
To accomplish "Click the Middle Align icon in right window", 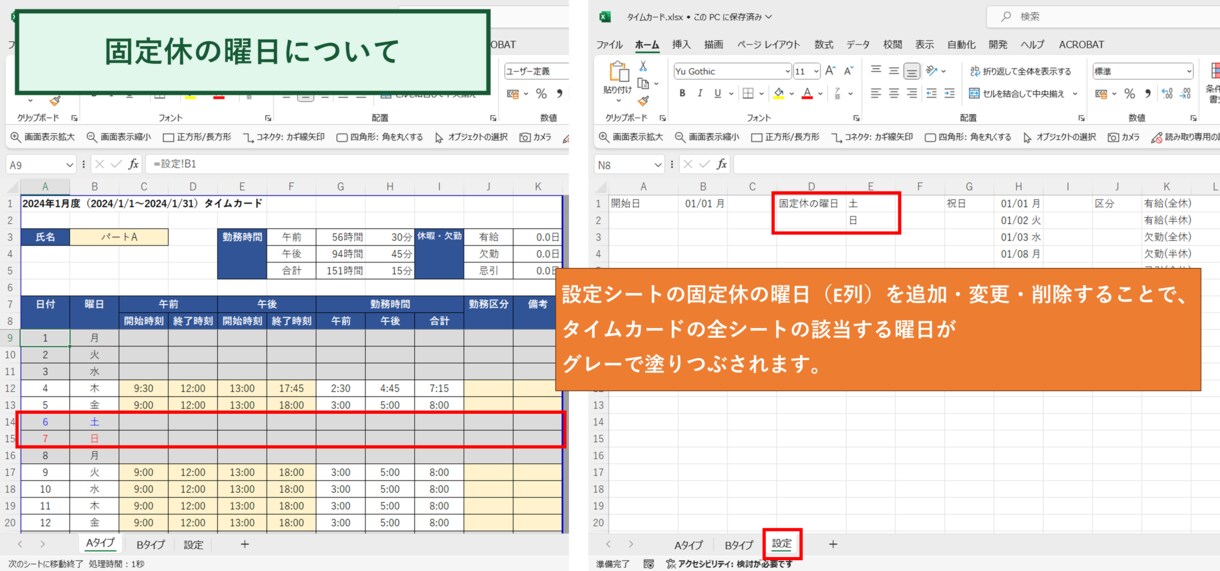I will coord(894,70).
